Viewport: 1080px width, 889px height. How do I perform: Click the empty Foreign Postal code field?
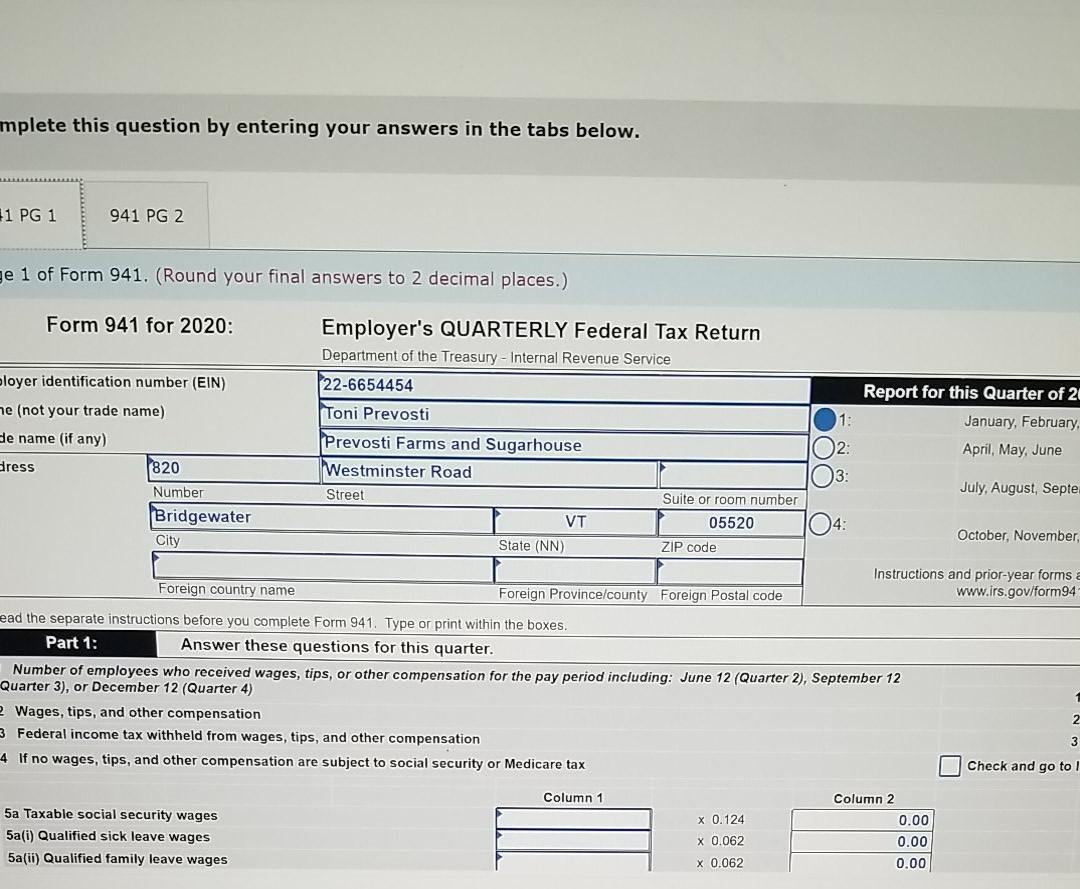[x=729, y=572]
